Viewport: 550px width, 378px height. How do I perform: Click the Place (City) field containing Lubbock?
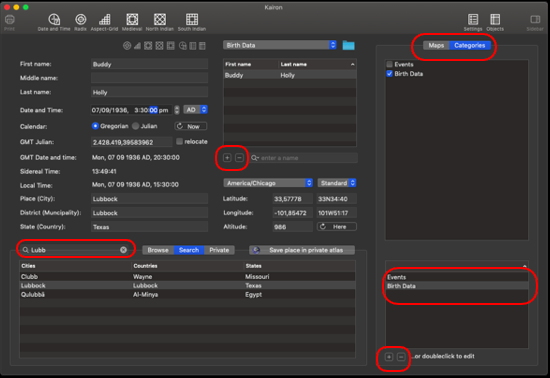click(x=149, y=199)
